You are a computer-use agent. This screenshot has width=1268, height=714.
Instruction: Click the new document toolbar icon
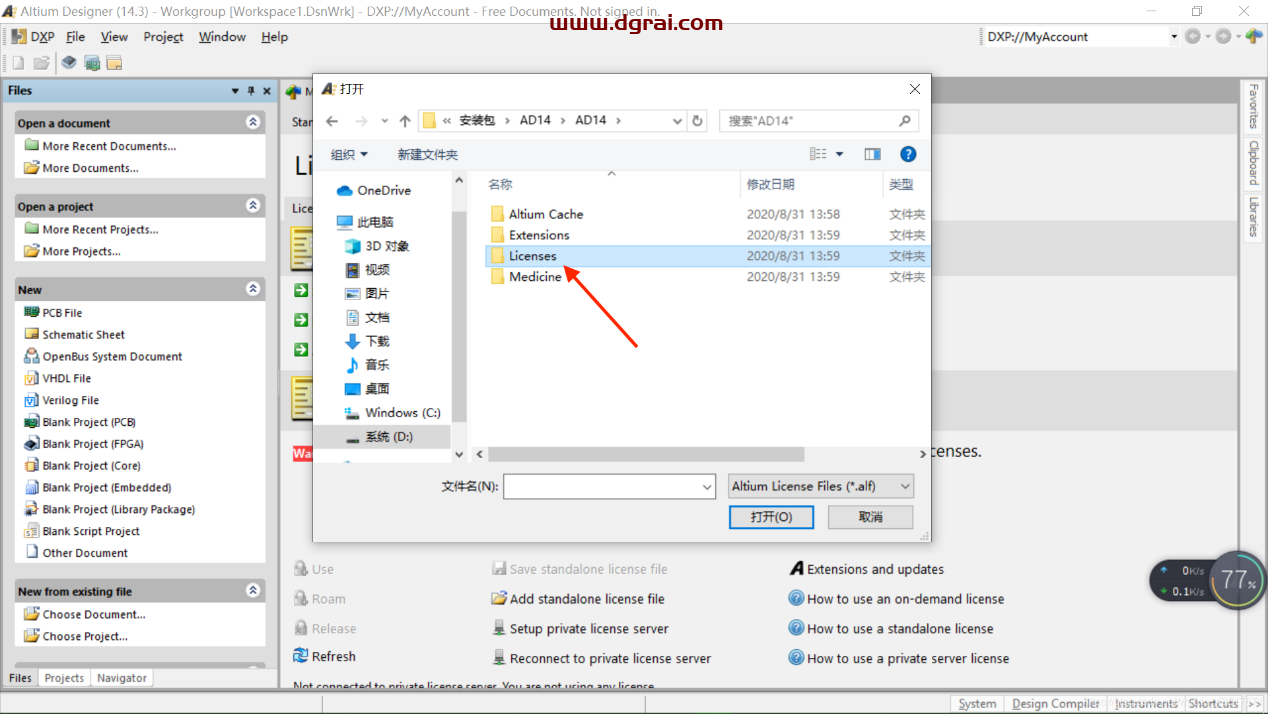coord(18,63)
